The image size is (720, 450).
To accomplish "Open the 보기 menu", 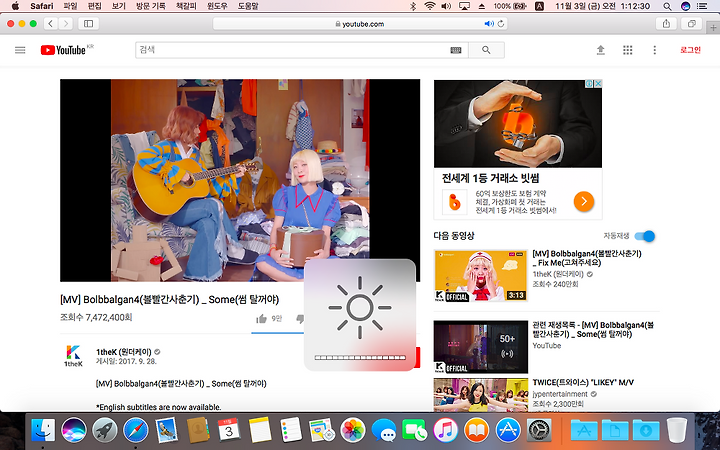I will [x=118, y=6].
